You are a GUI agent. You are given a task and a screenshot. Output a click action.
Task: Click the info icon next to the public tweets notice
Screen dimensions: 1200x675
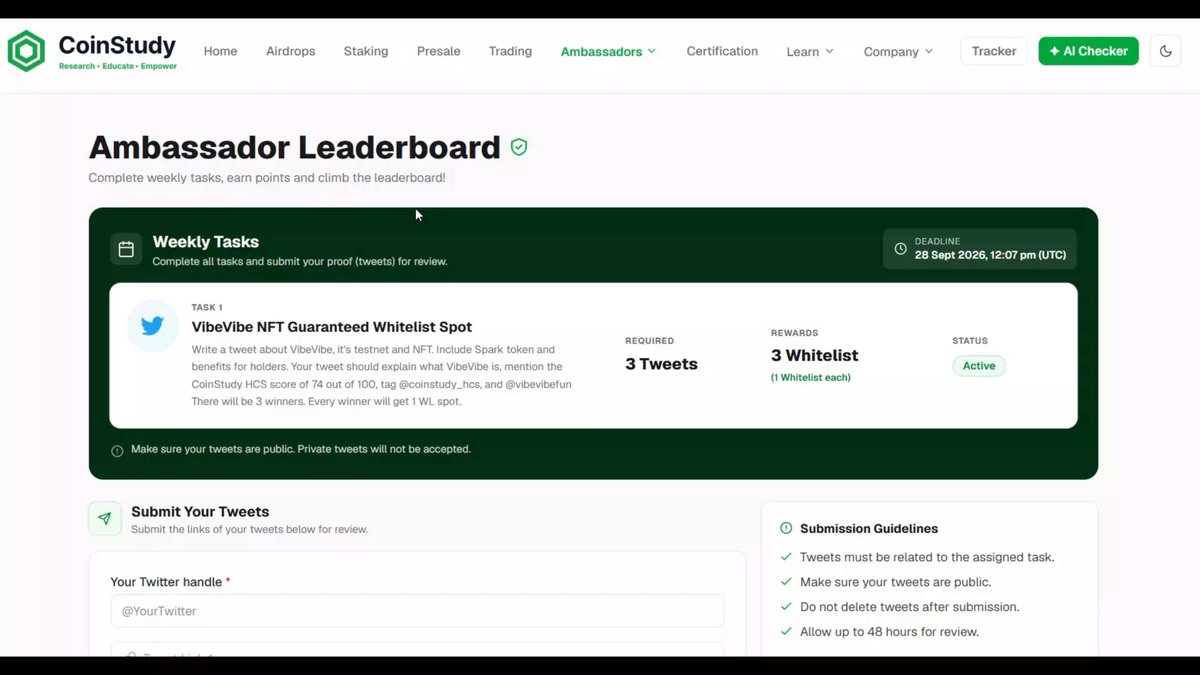(117, 450)
